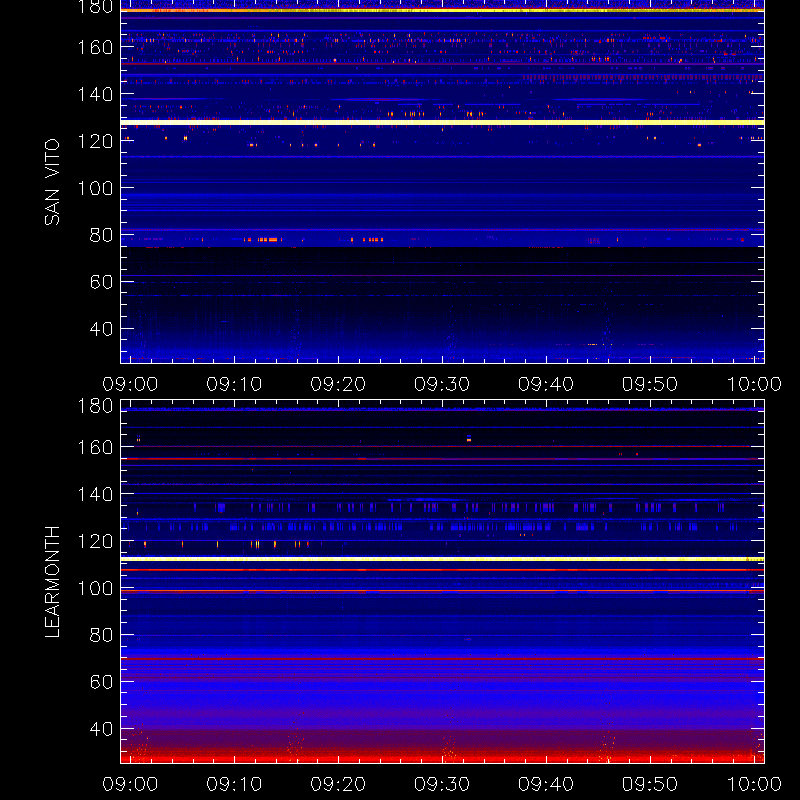800x800 pixels.
Task: Click the 09:10 time label under Learmonth plot
Action: coord(234,784)
